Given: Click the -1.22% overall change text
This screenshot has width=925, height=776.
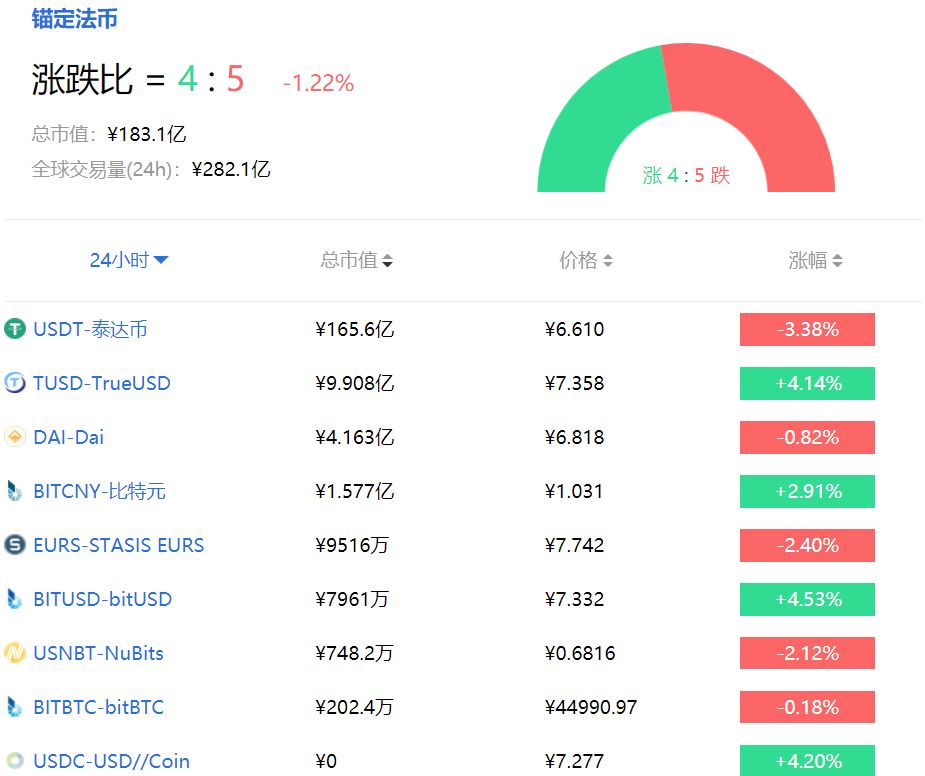Looking at the screenshot, I should [x=319, y=83].
